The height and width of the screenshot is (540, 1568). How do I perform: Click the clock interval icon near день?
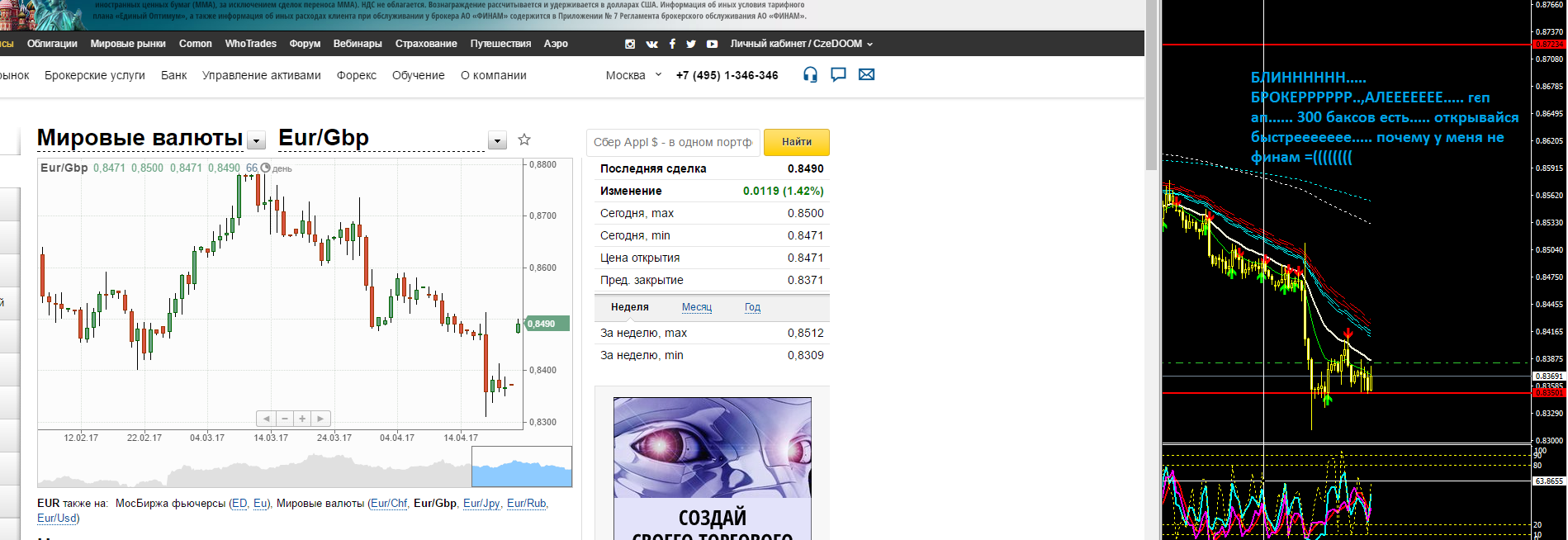tap(265, 168)
